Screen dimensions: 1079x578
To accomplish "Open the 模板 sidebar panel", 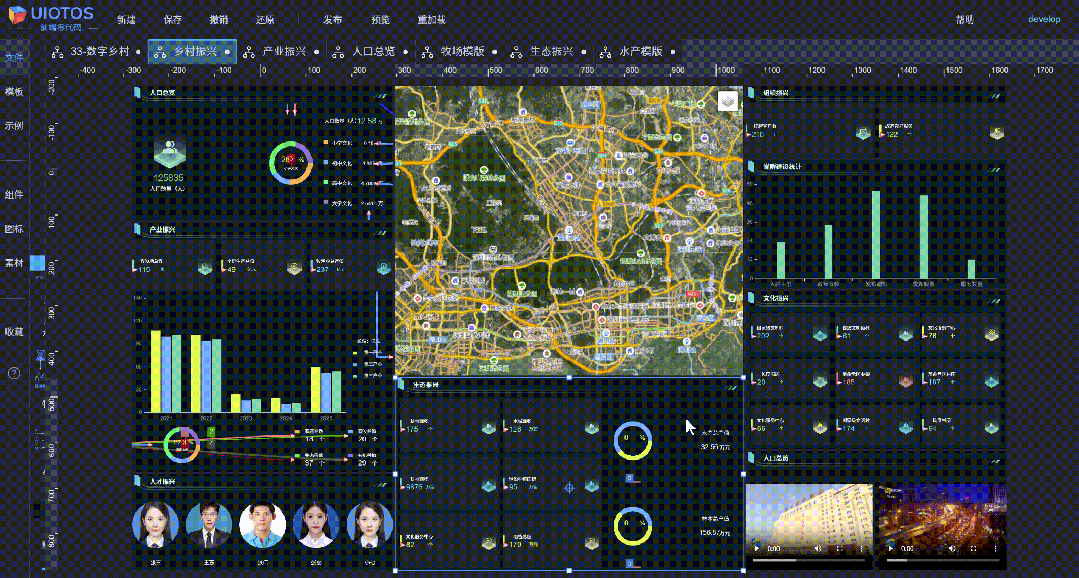I will point(14,92).
